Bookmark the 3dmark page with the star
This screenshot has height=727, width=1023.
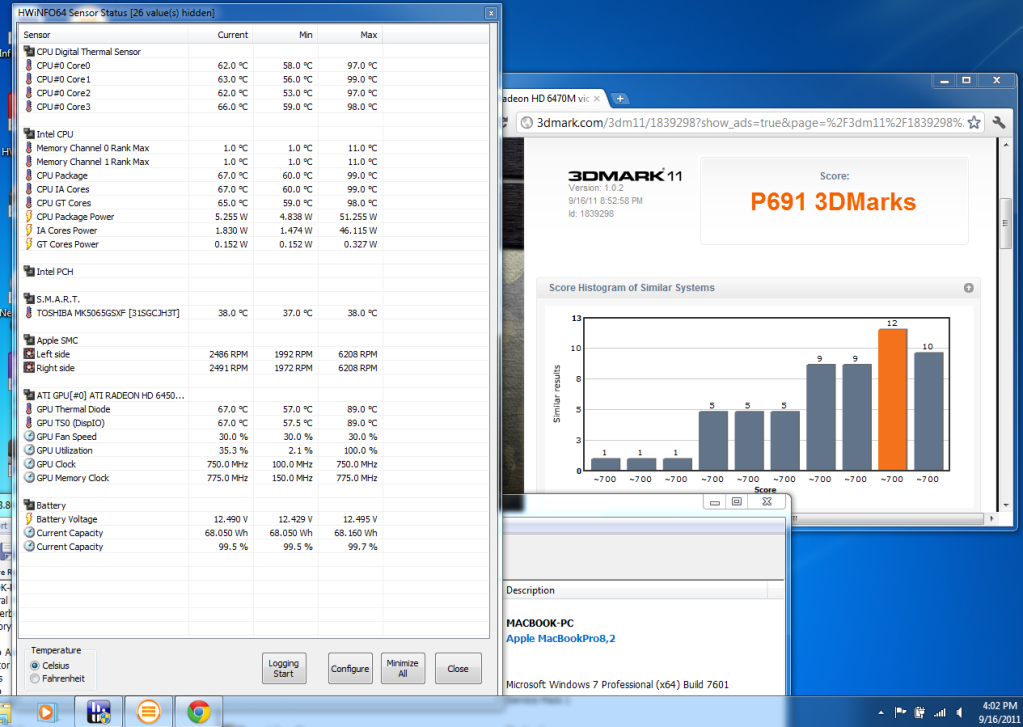click(x=973, y=122)
